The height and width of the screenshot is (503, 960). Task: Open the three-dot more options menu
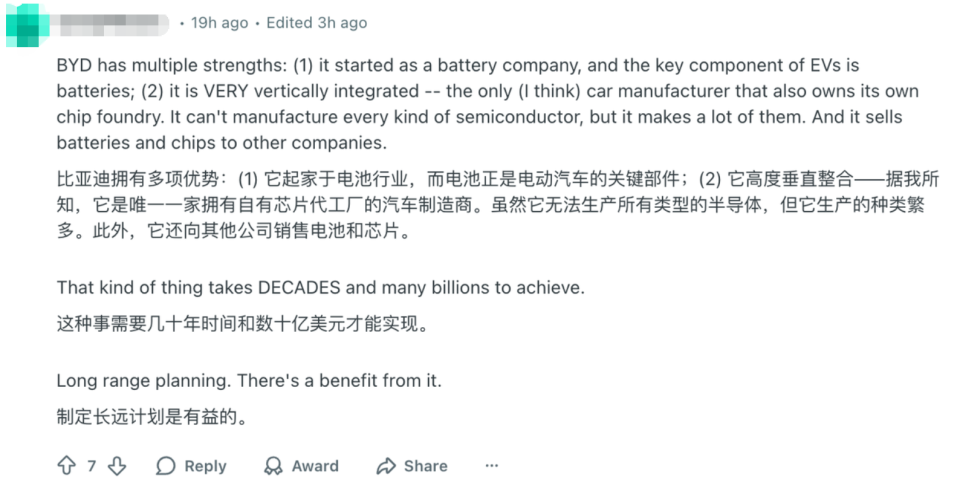[x=491, y=466]
